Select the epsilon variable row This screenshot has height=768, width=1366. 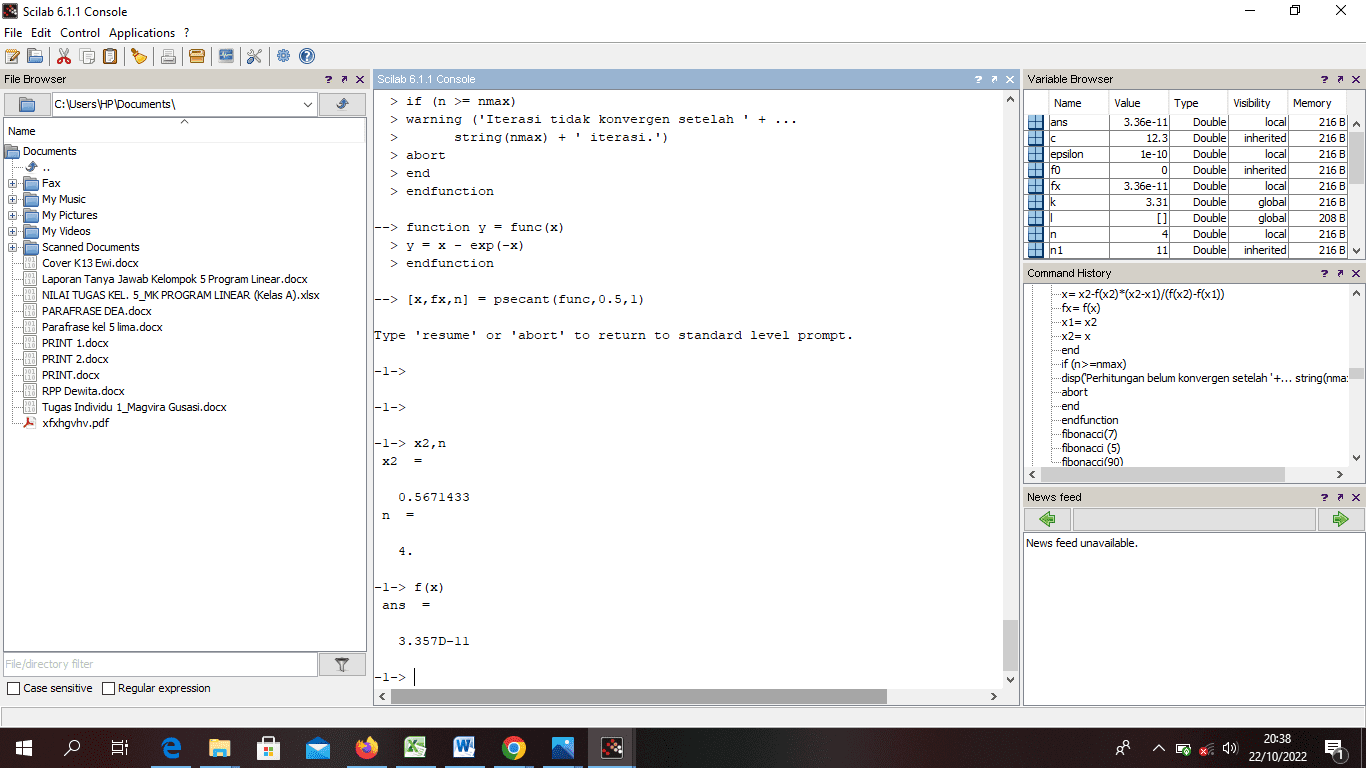(x=1187, y=154)
